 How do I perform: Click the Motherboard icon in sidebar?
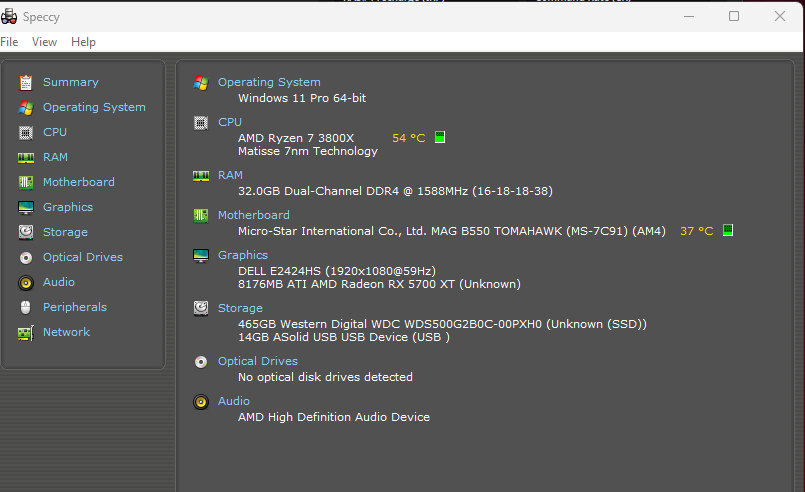[x=26, y=182]
